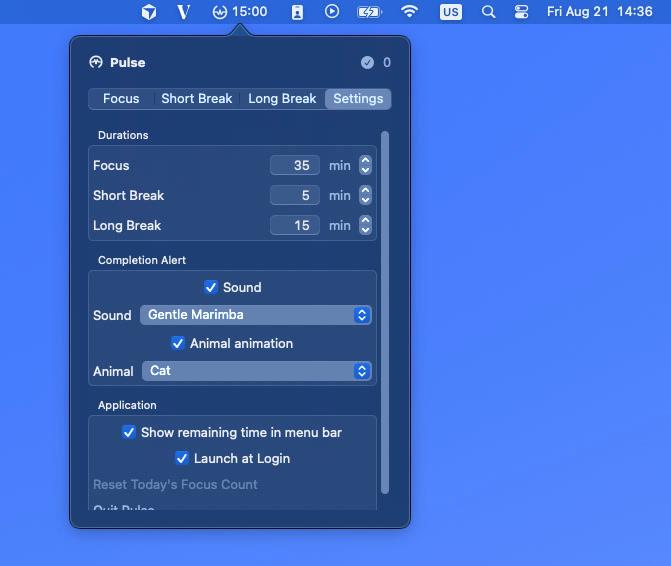Adjust the Focus minutes stepper

tap(365, 165)
